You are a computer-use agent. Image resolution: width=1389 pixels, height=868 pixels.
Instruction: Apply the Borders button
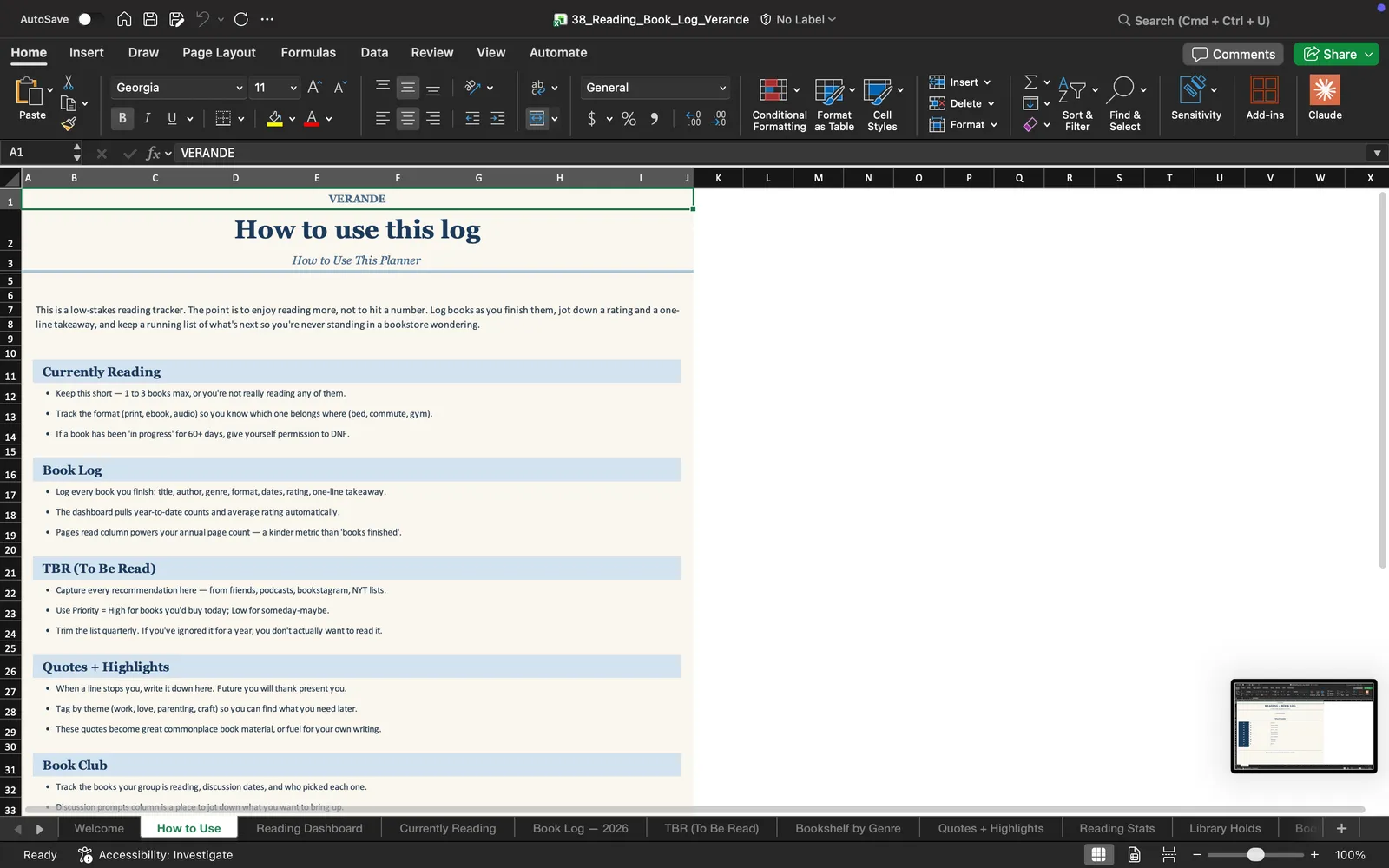tap(223, 118)
